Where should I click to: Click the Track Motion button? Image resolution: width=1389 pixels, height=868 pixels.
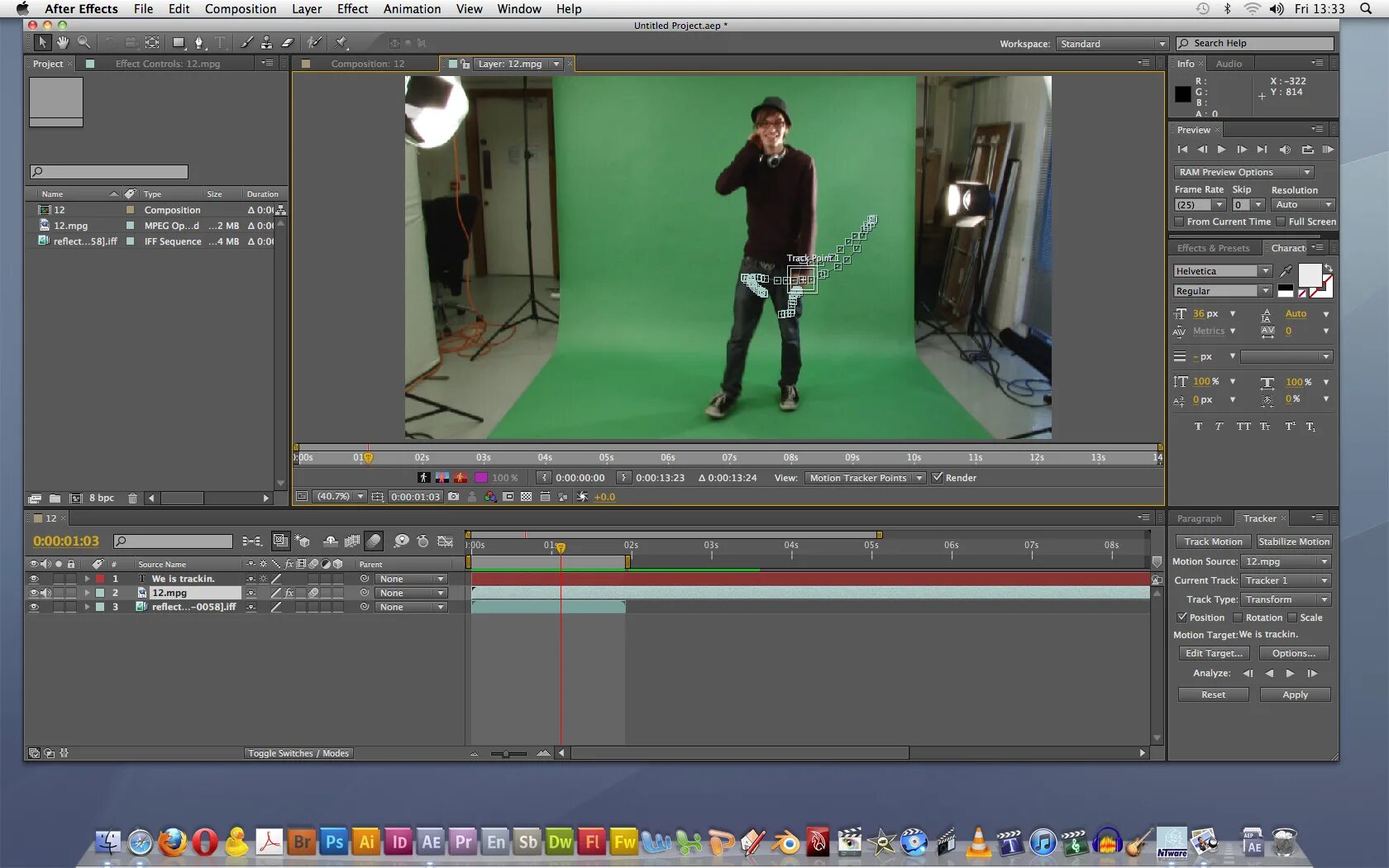pyautogui.click(x=1213, y=541)
